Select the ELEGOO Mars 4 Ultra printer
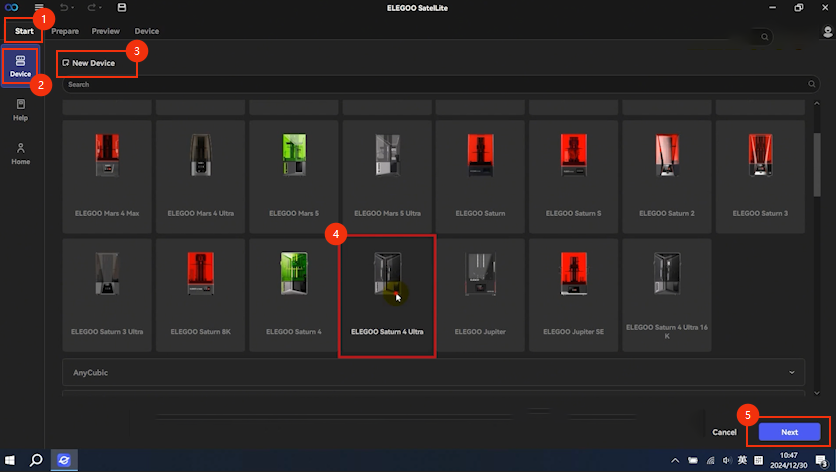Image resolution: width=836 pixels, height=472 pixels. pos(200,177)
